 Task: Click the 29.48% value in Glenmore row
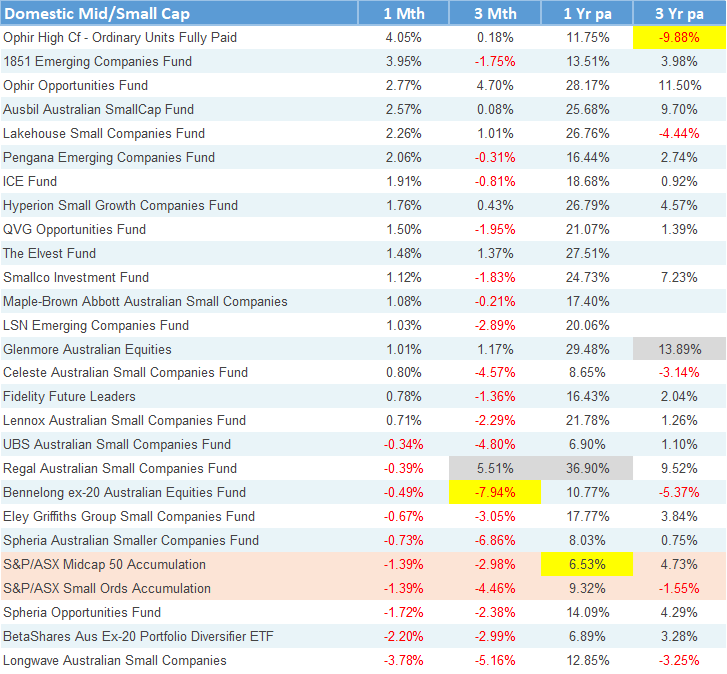587,350
